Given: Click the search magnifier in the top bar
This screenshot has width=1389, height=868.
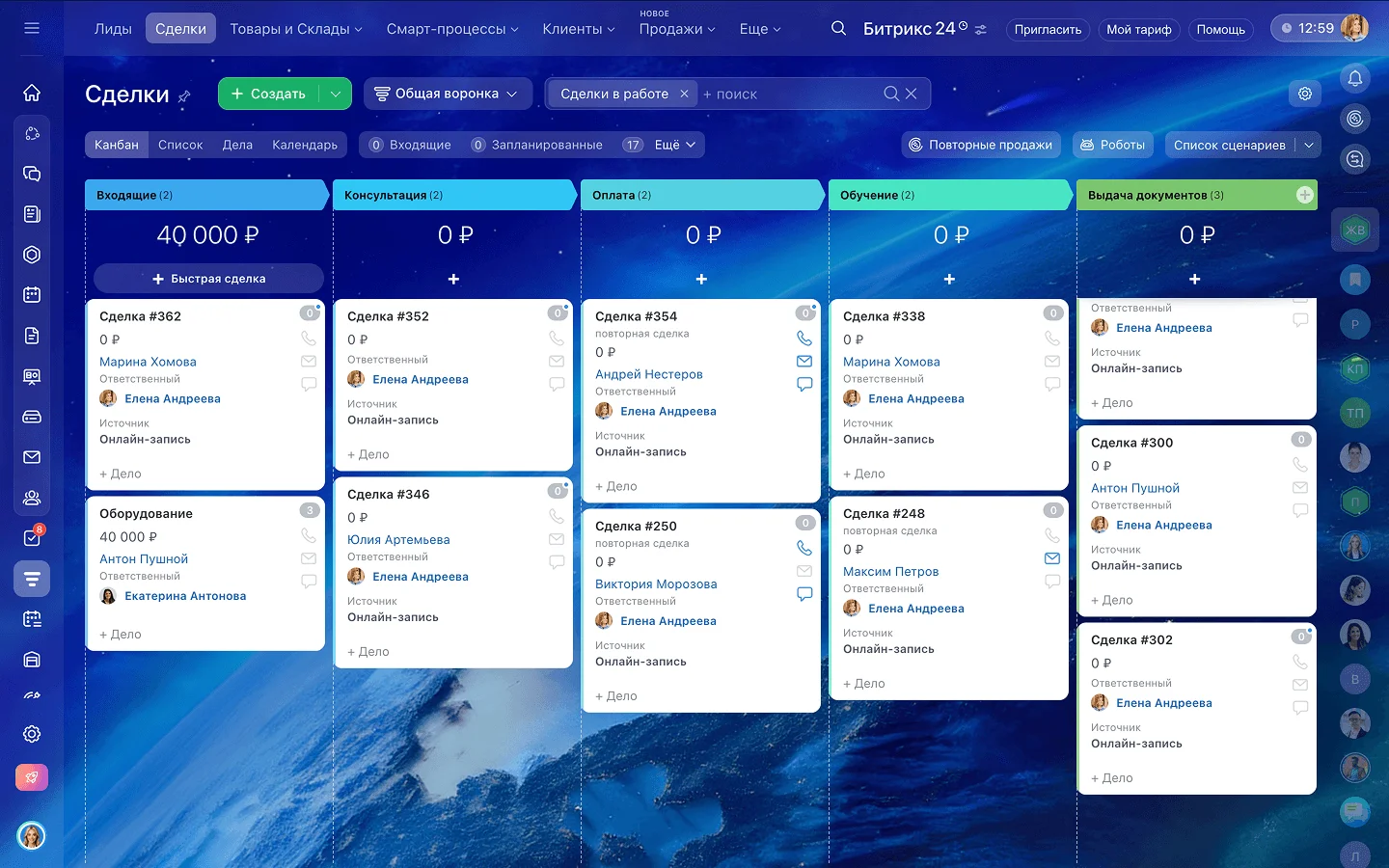Looking at the screenshot, I should [x=838, y=29].
